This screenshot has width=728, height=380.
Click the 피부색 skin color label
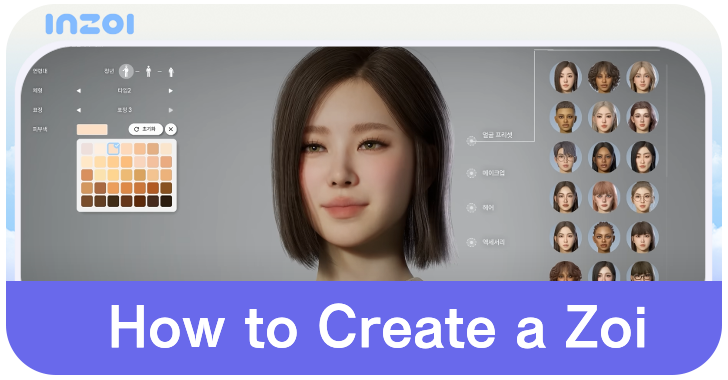pos(40,129)
